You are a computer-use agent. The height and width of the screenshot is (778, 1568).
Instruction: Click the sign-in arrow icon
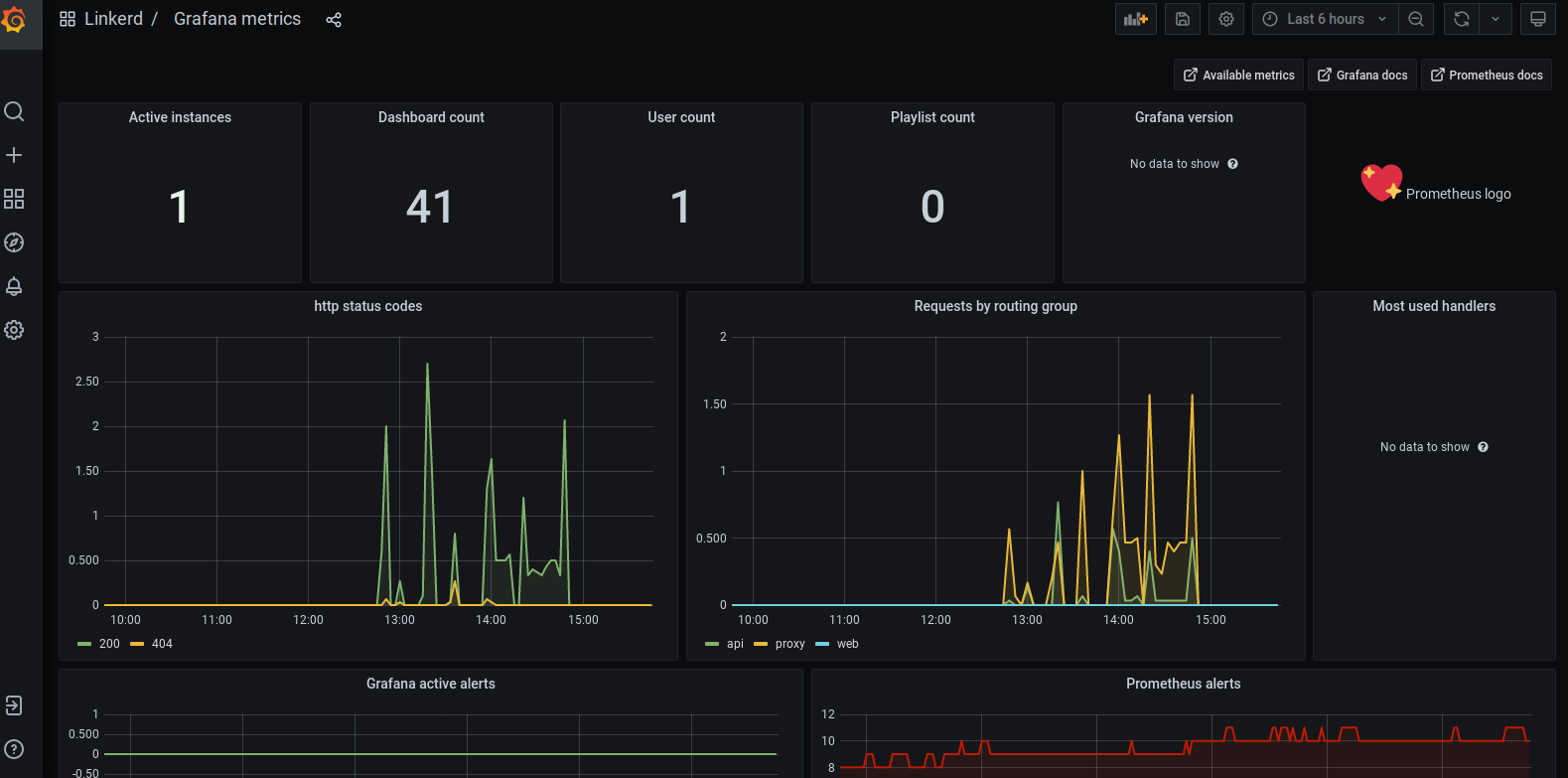click(x=14, y=705)
